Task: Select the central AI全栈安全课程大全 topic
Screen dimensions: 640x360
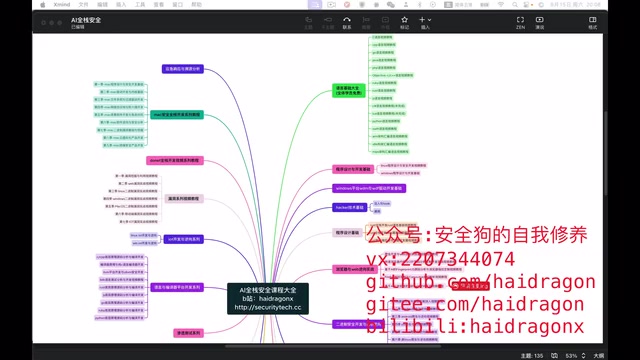Action: click(x=268, y=298)
